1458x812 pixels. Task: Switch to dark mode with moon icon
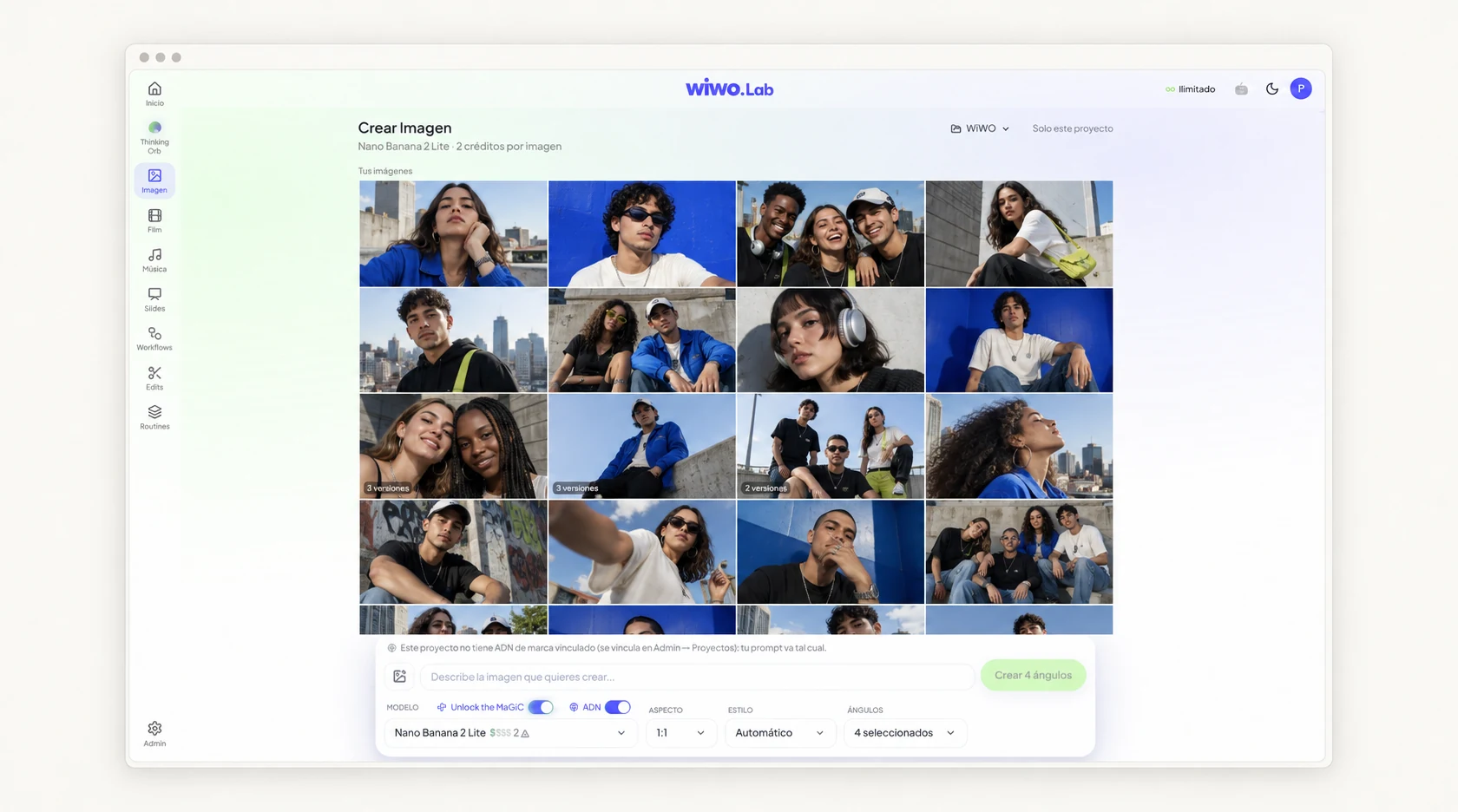pyautogui.click(x=1272, y=88)
